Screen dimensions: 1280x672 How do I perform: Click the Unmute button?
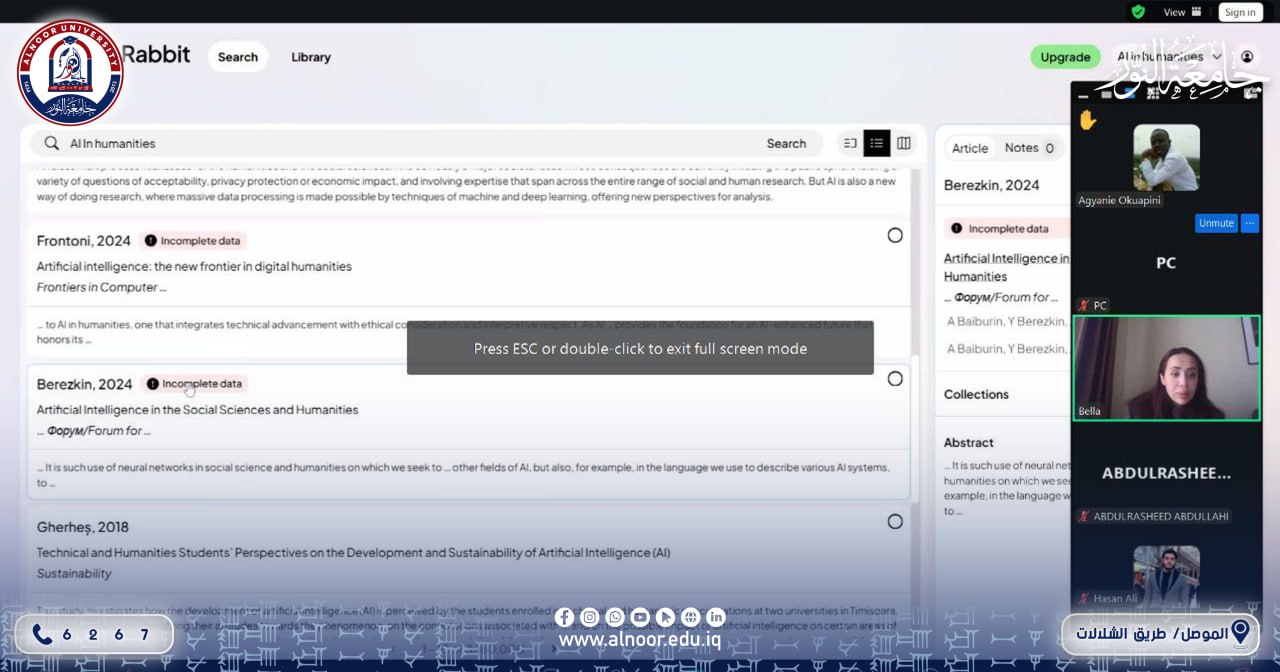1216,223
